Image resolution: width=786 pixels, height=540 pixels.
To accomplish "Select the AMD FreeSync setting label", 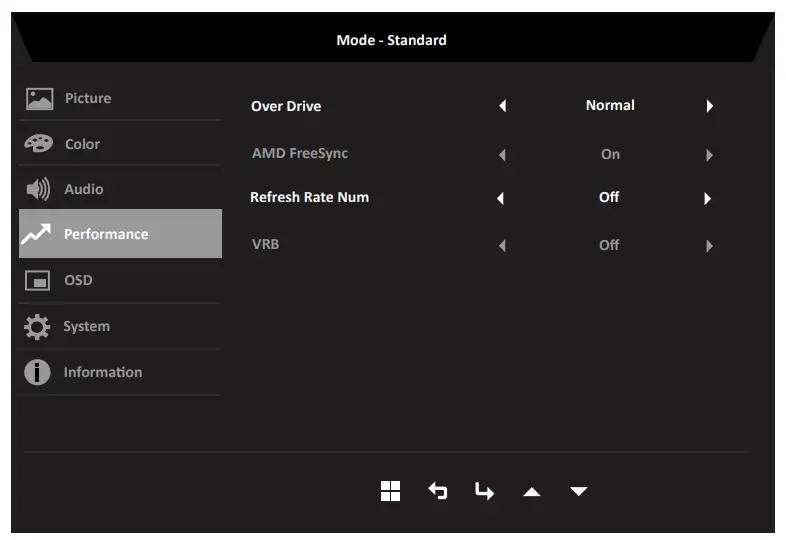I will (300, 153).
